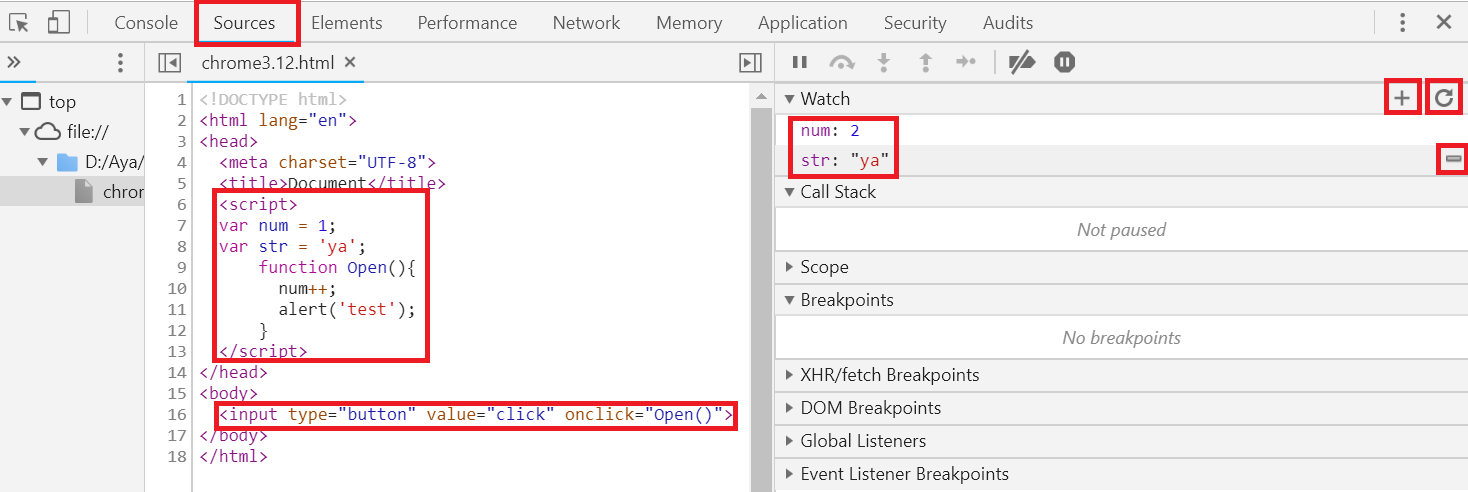
Task: Close the chrome3.12.html file tab
Action: click(x=350, y=62)
